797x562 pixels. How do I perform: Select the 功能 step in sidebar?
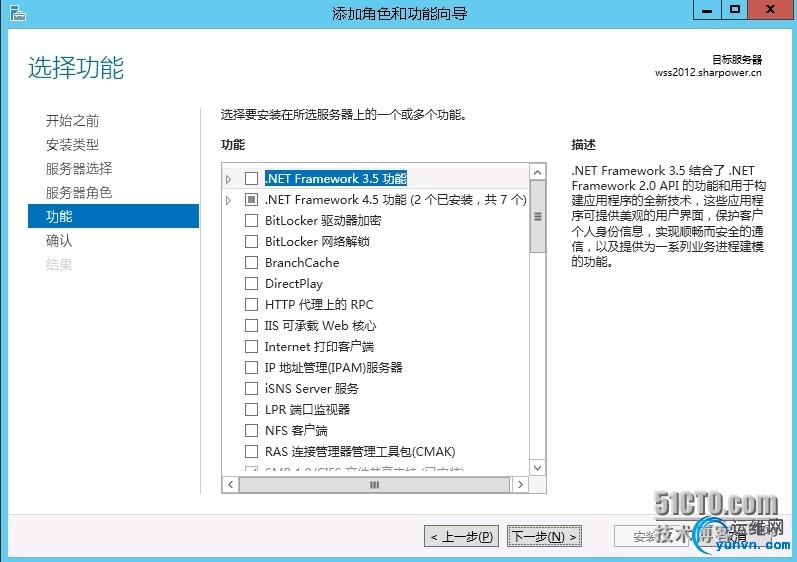[113, 216]
